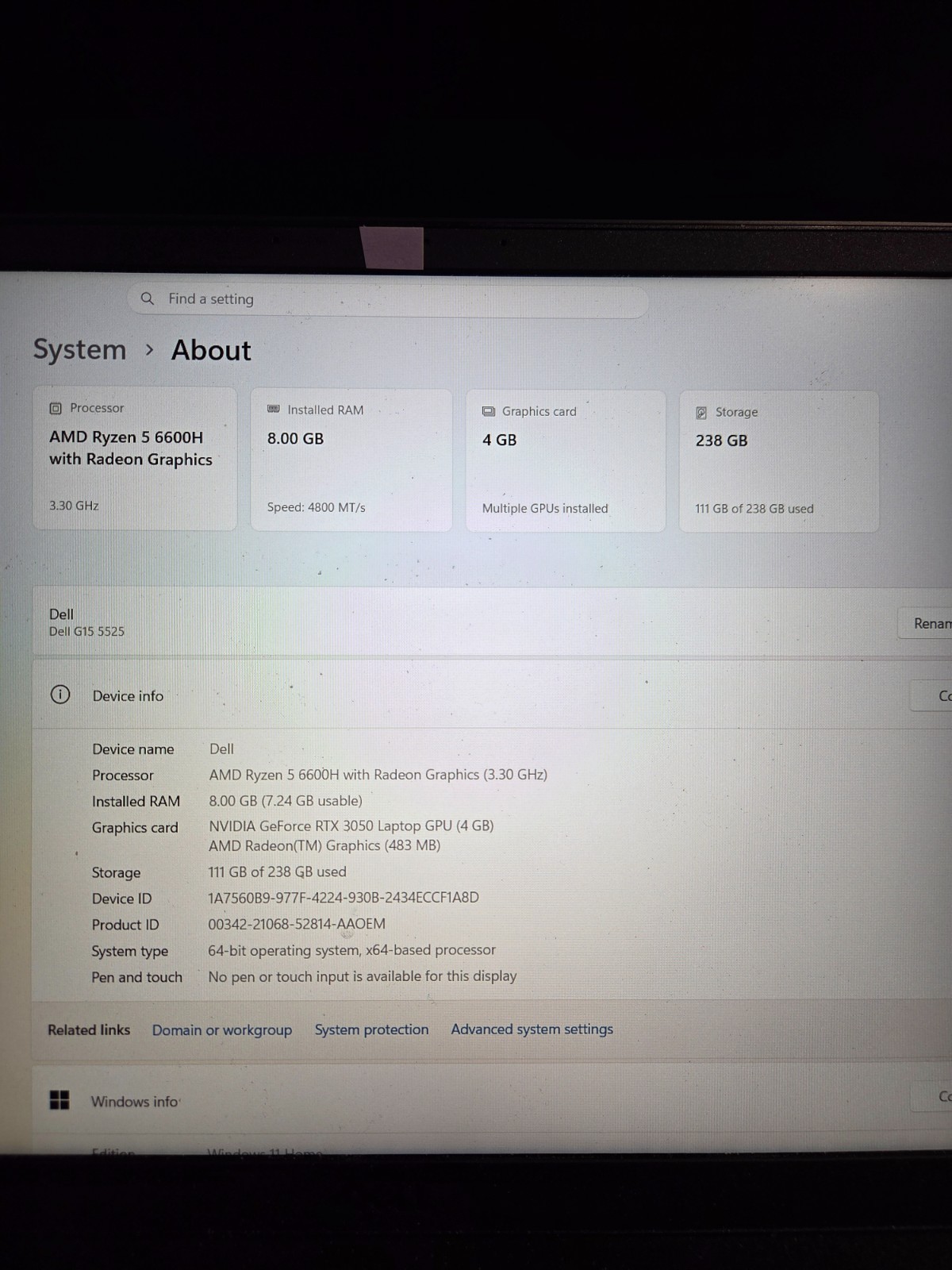This screenshot has height=1270, width=952.
Task: Click the Windows logo icon
Action: point(59,1099)
